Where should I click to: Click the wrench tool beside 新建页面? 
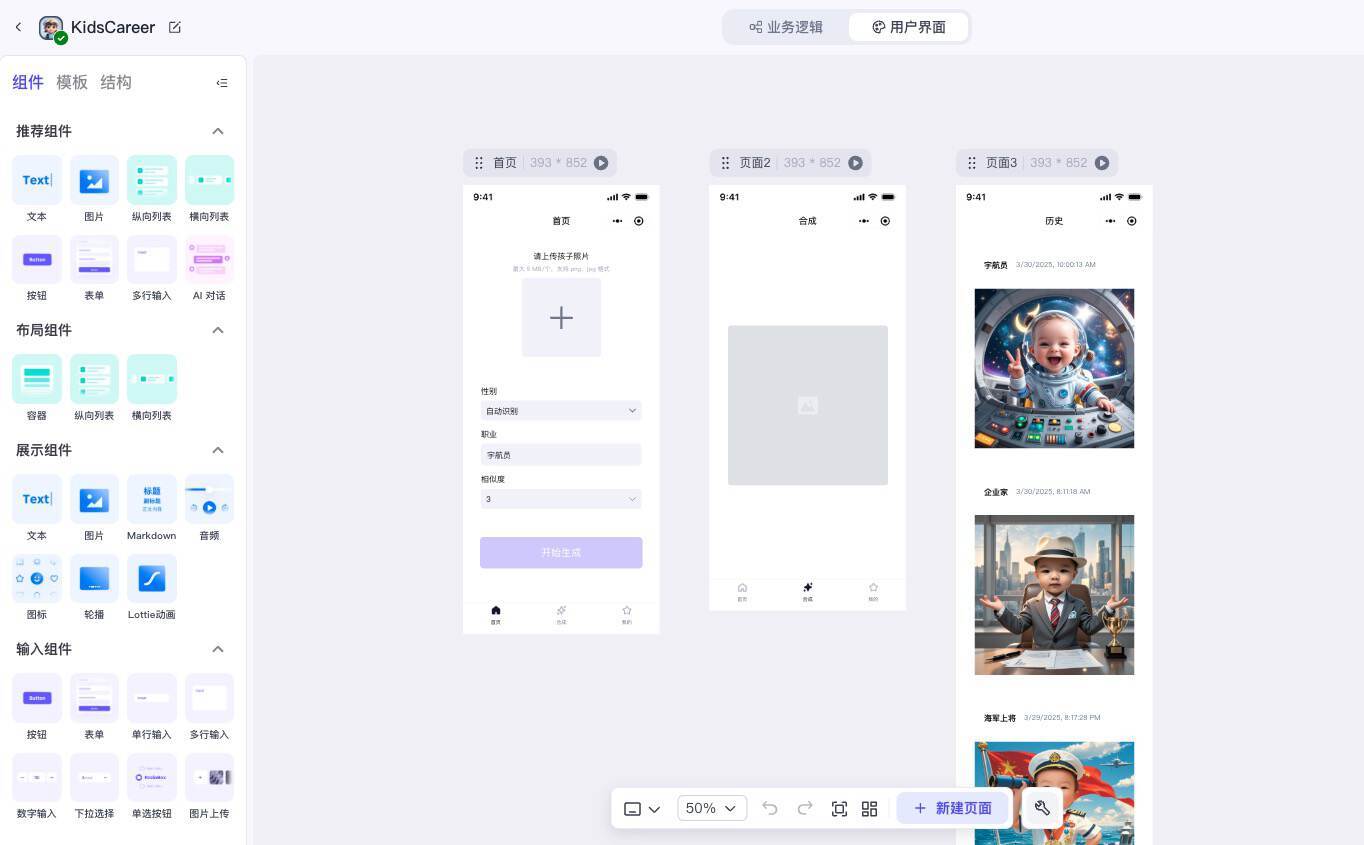coord(1042,808)
